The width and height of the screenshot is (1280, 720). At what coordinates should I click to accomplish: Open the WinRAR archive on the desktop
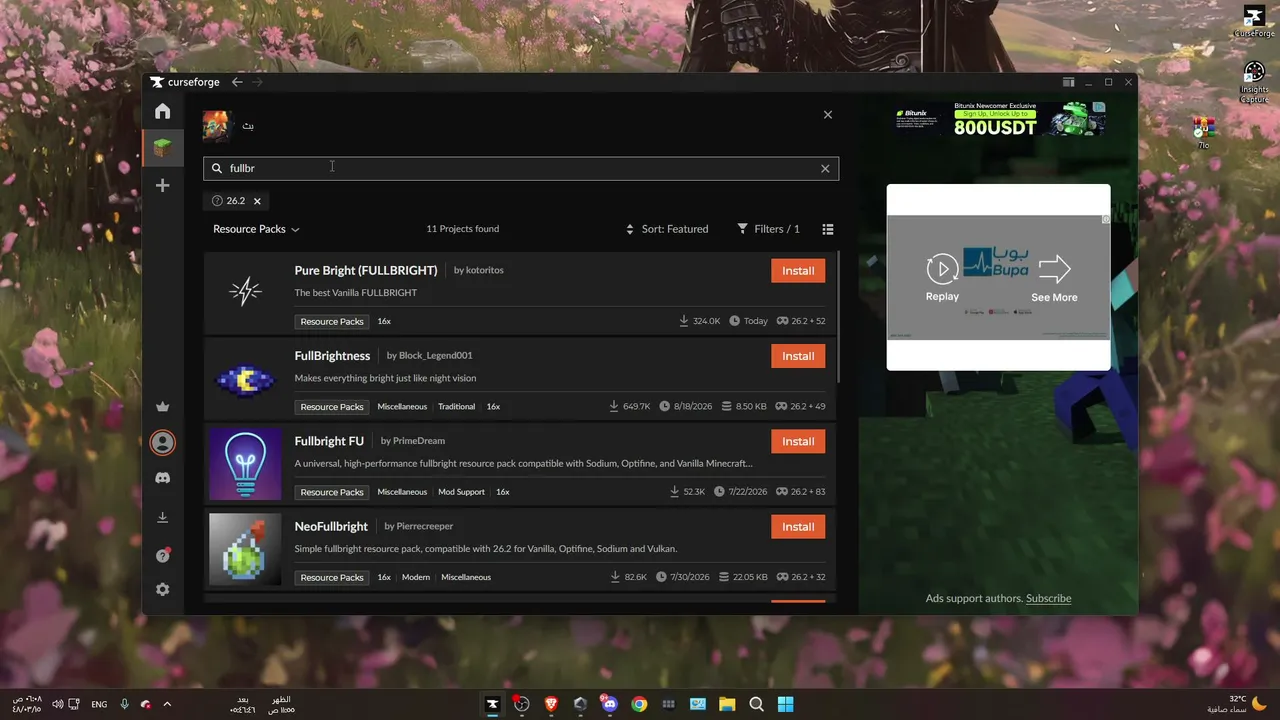coord(1204,133)
